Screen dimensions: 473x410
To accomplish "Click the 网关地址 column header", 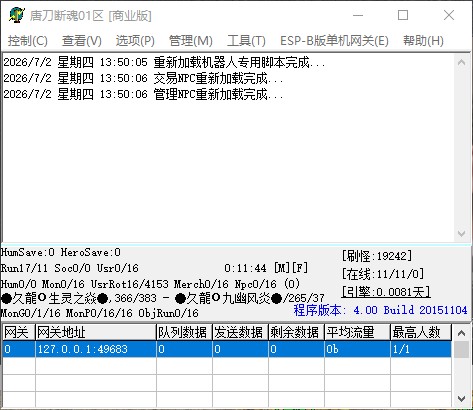I will (96, 332).
